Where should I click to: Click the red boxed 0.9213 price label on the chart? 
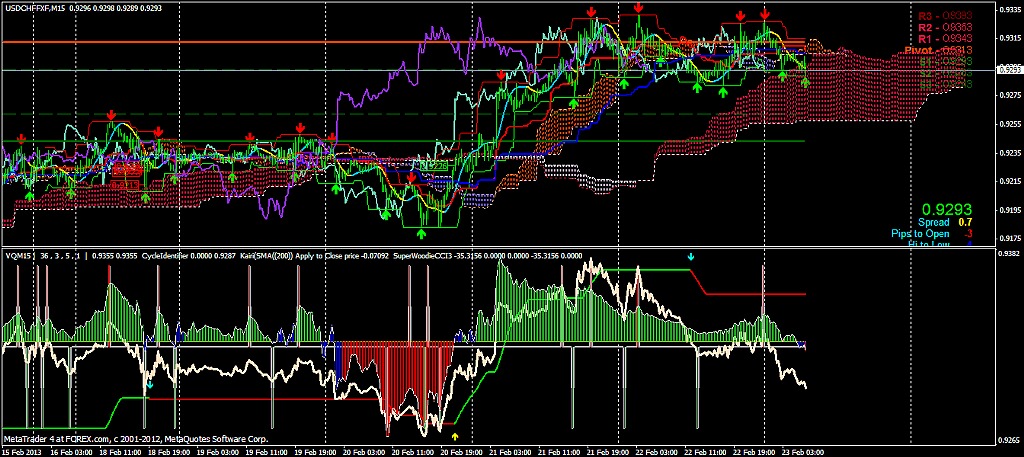(123, 185)
